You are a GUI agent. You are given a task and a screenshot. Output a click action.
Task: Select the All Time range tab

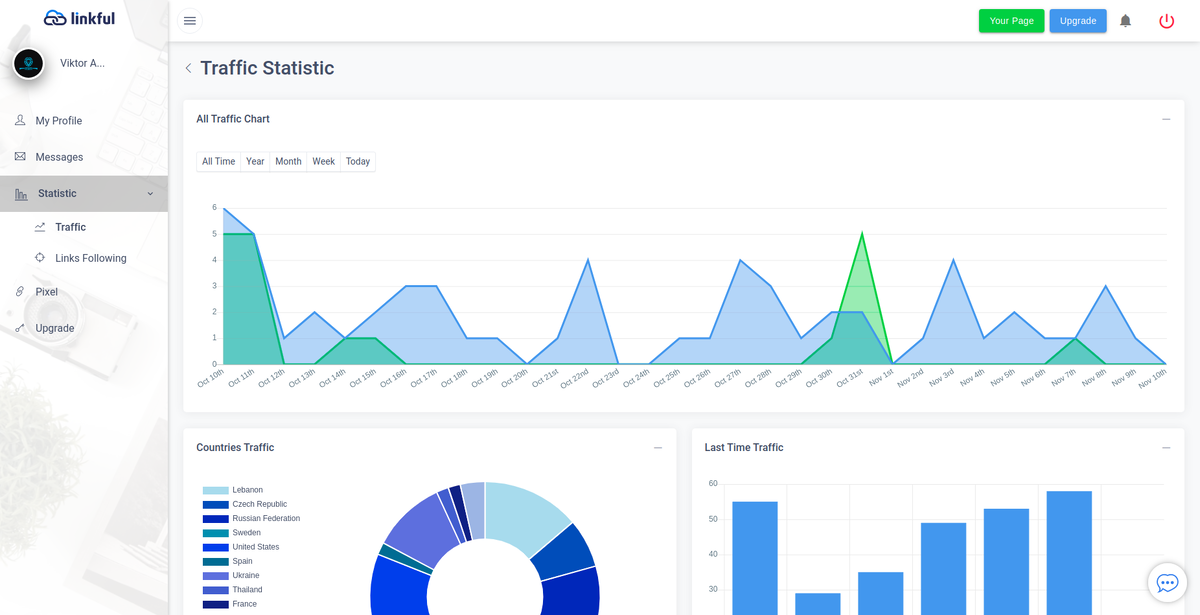coord(219,161)
